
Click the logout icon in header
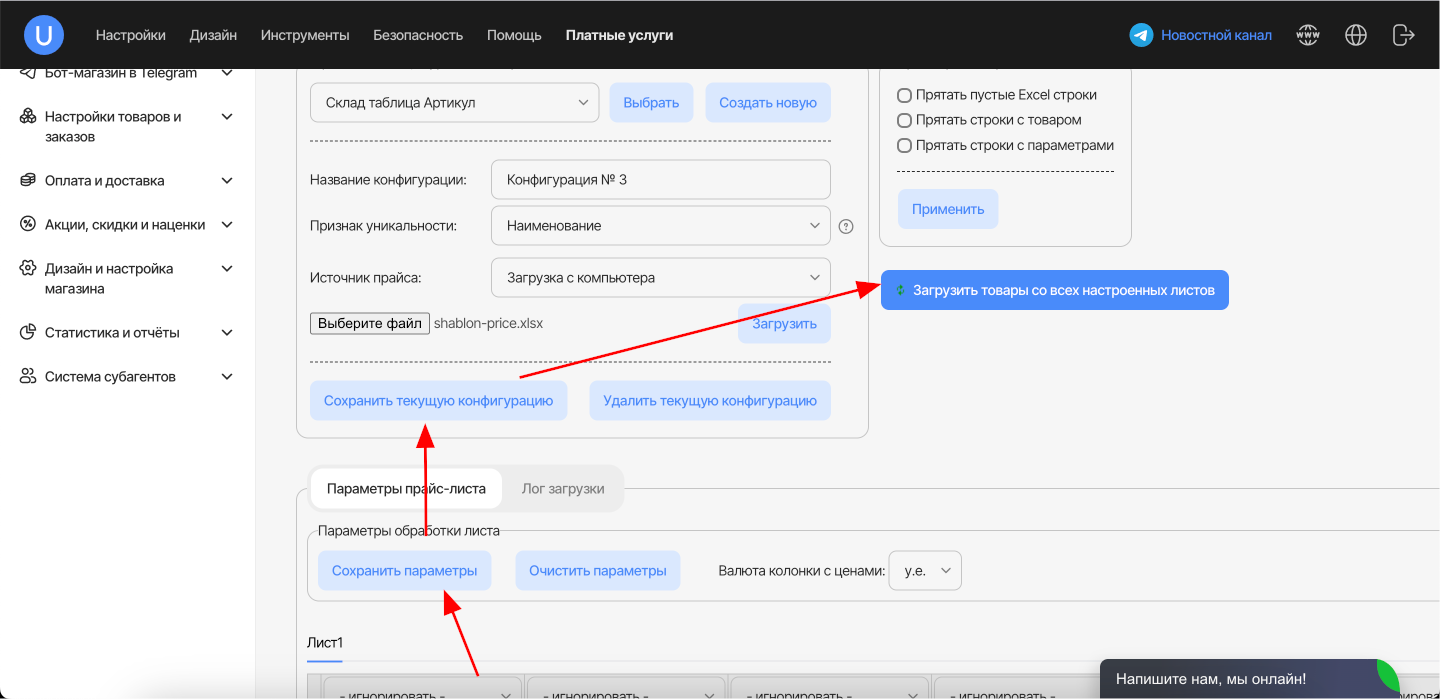click(1403, 35)
